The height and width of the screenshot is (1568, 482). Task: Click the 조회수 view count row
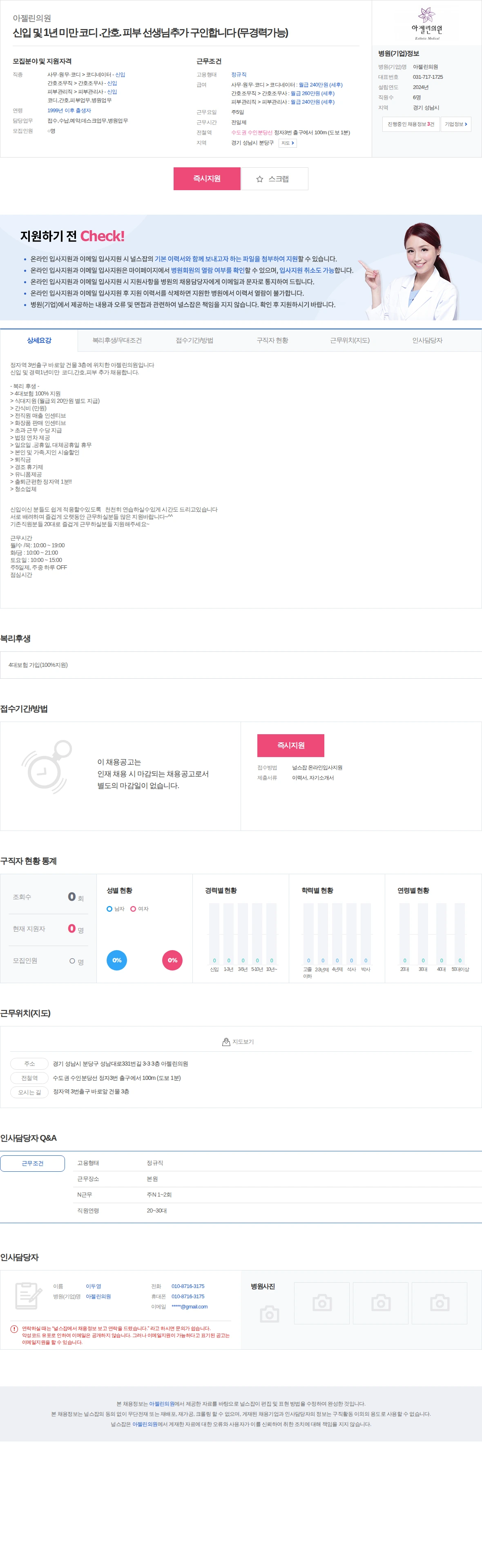pyautogui.click(x=48, y=897)
